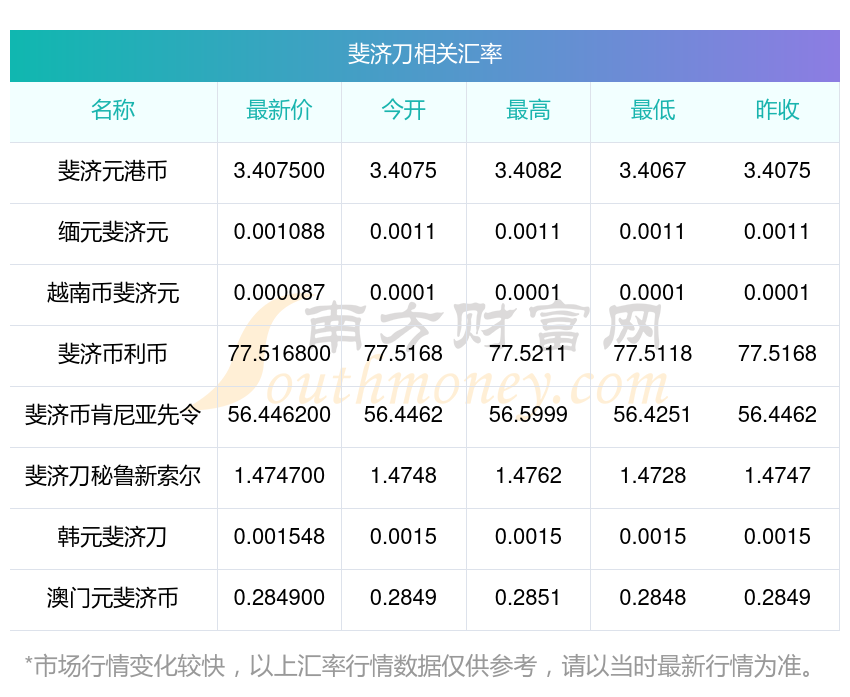The width and height of the screenshot is (850, 697).
Task: Select the 1.4728 lowest price cell
Action: 652,476
